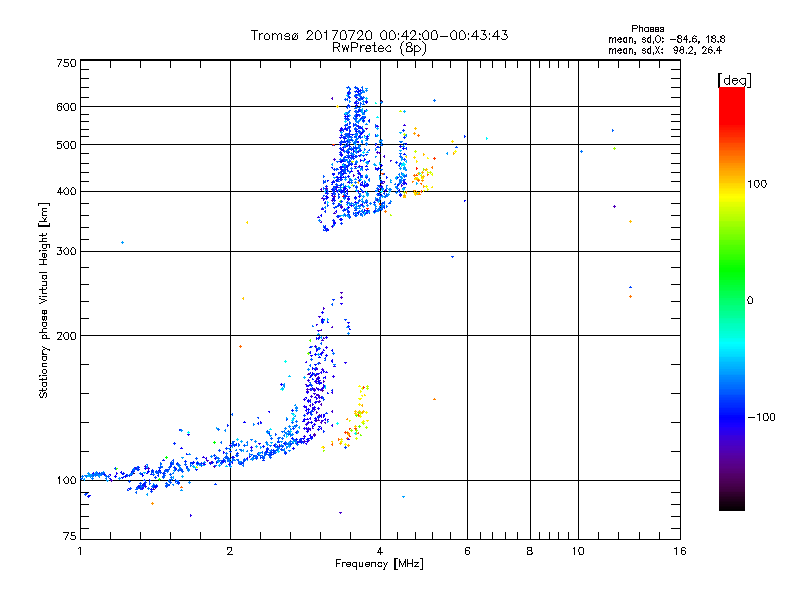Click the 'RwPretec (8p)' subtitle
Image resolution: width=800 pixels, height=600 pixels.
click(x=379, y=48)
